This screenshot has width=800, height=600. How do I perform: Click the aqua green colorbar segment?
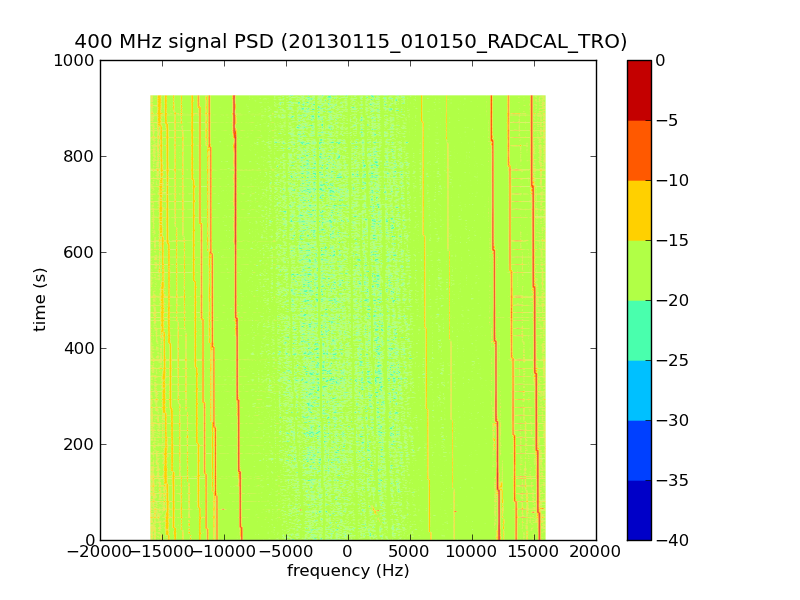coord(639,330)
